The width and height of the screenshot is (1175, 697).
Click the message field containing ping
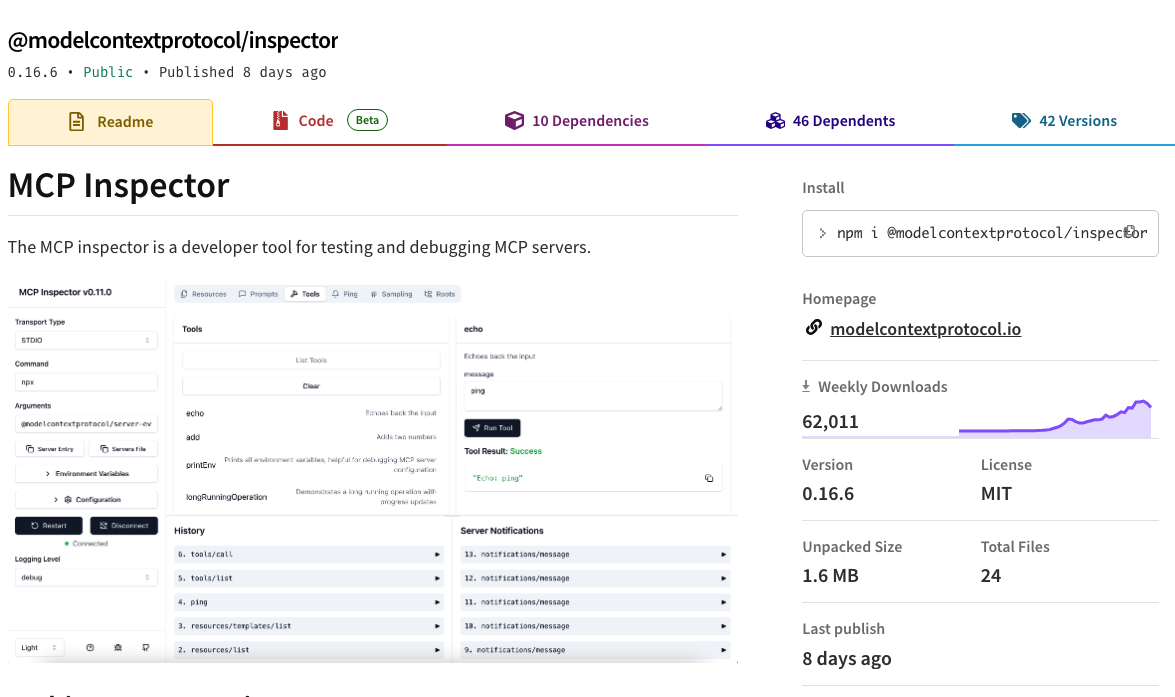pos(593,396)
